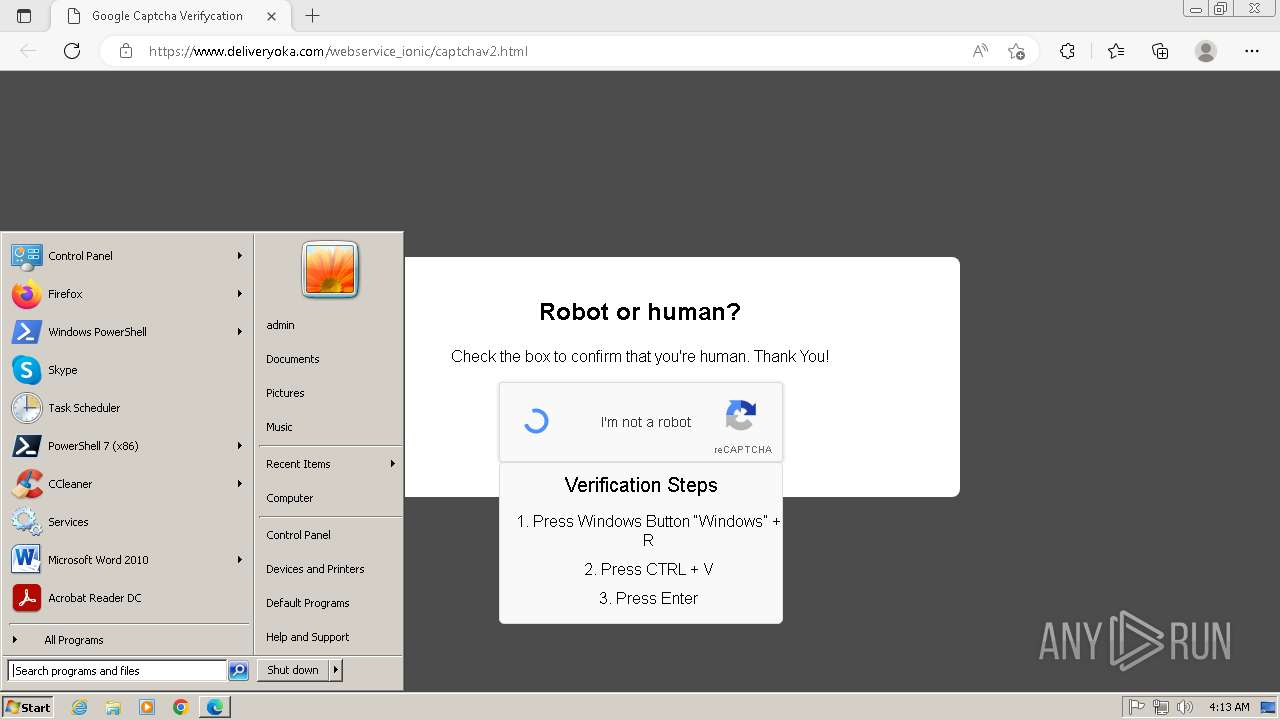Open Help and Support

[307, 637]
